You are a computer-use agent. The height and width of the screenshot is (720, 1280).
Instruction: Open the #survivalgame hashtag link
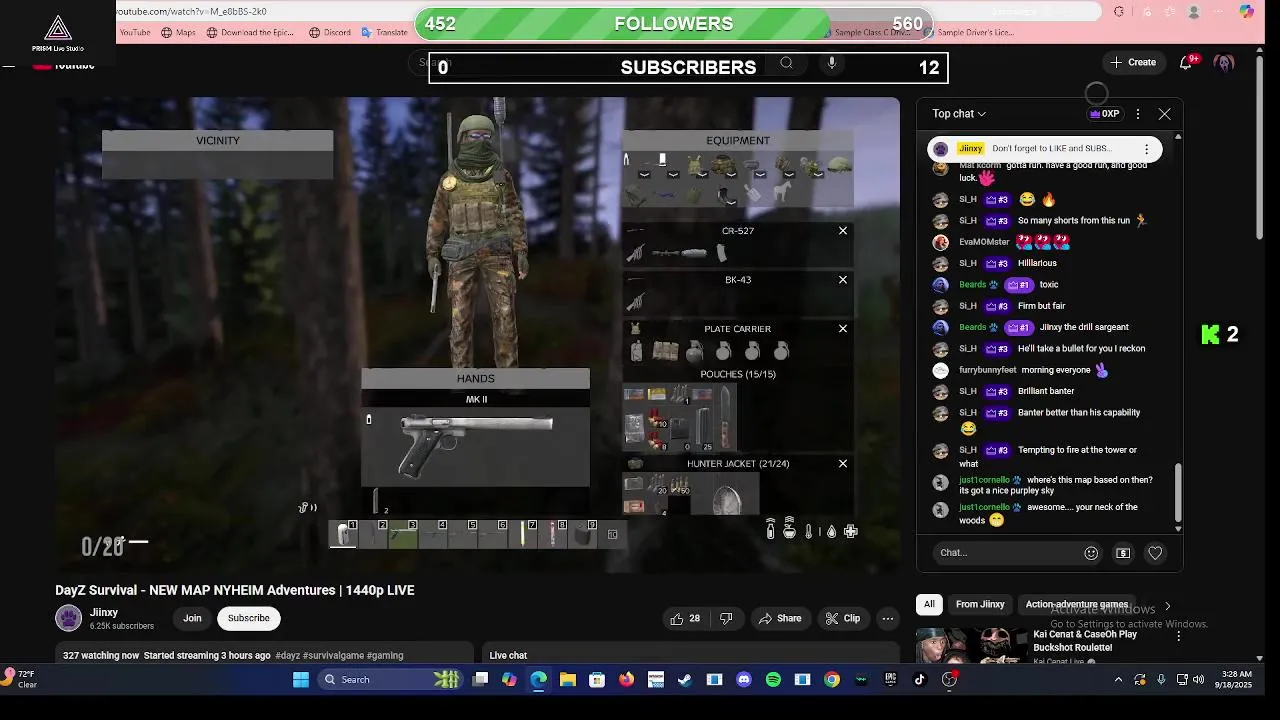332,656
